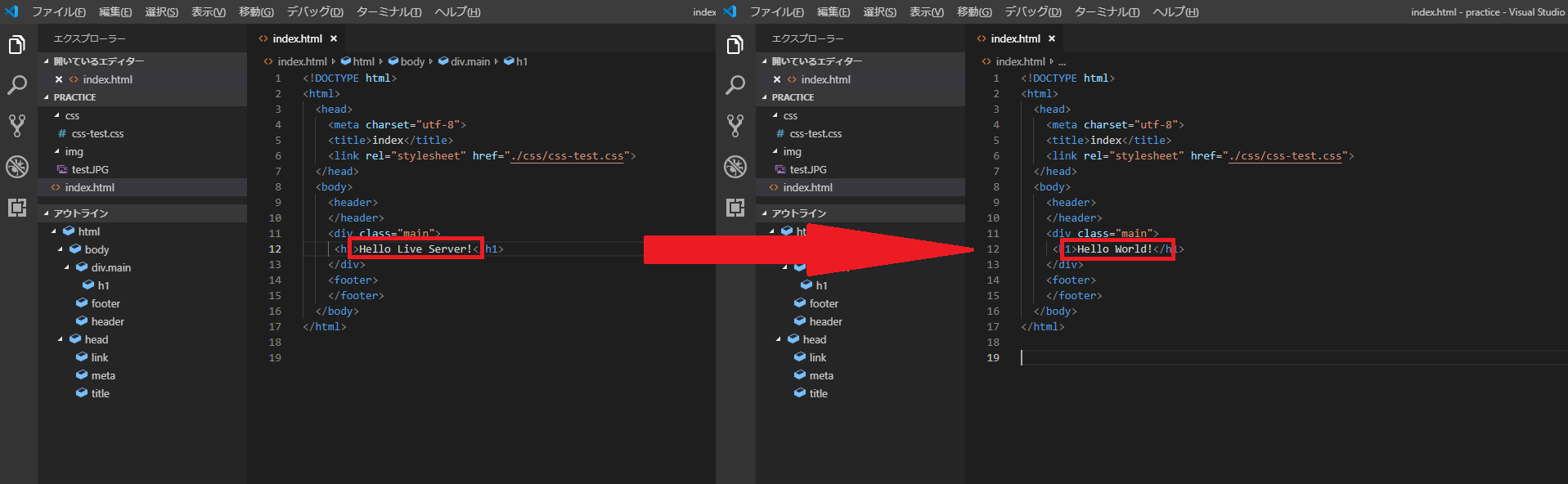Collapse div.main node in left outline
This screenshot has height=484, width=1568.
tap(67, 267)
